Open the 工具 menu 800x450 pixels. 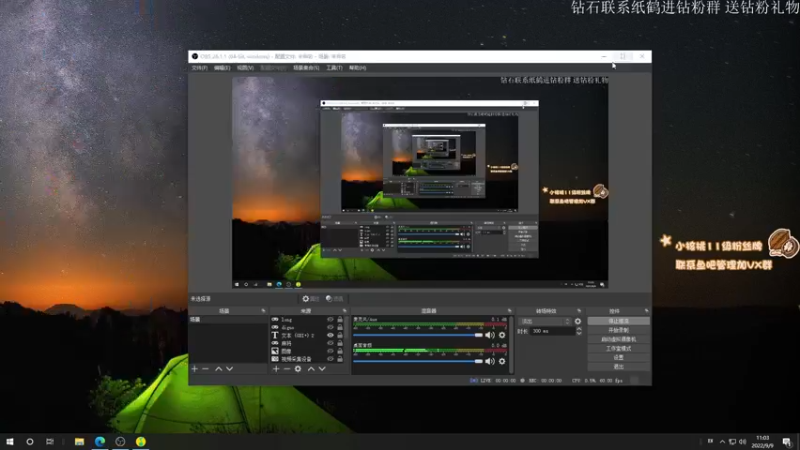[333, 68]
